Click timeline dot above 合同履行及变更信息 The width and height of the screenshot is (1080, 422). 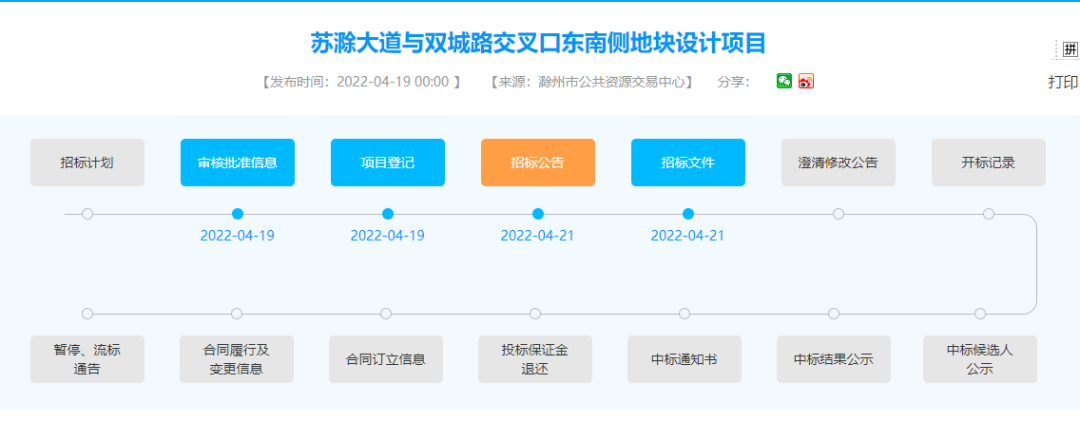237,314
